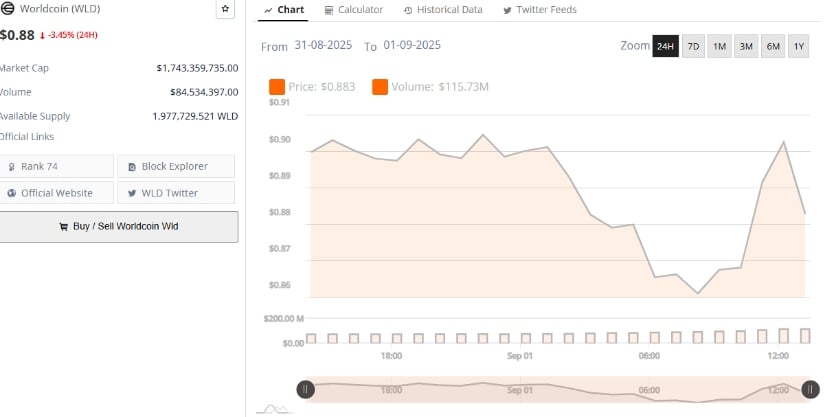This screenshot has height=417, width=825.
Task: Click the Rank medal icon
Action: (x=12, y=167)
